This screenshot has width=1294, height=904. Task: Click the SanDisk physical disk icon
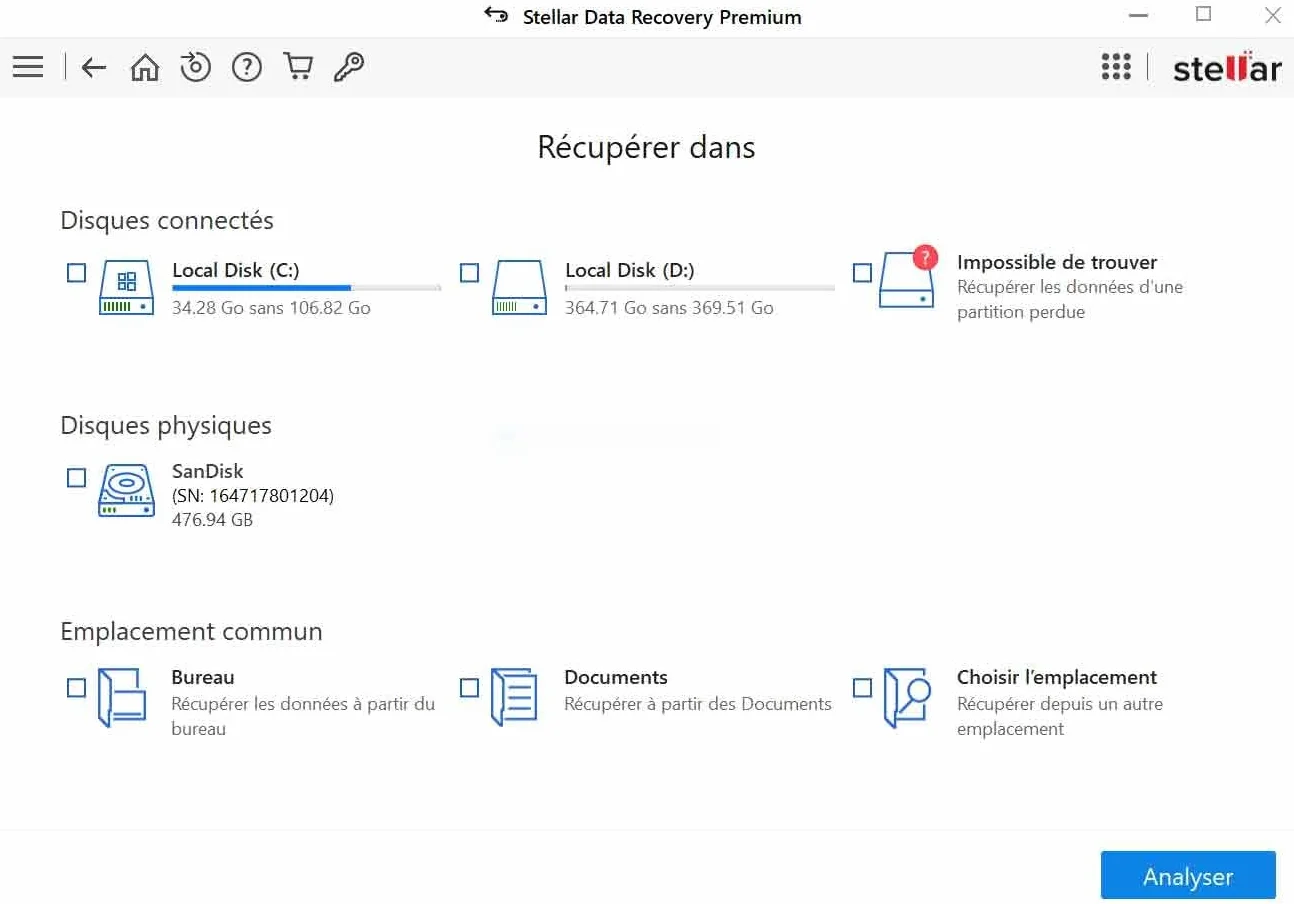[127, 491]
